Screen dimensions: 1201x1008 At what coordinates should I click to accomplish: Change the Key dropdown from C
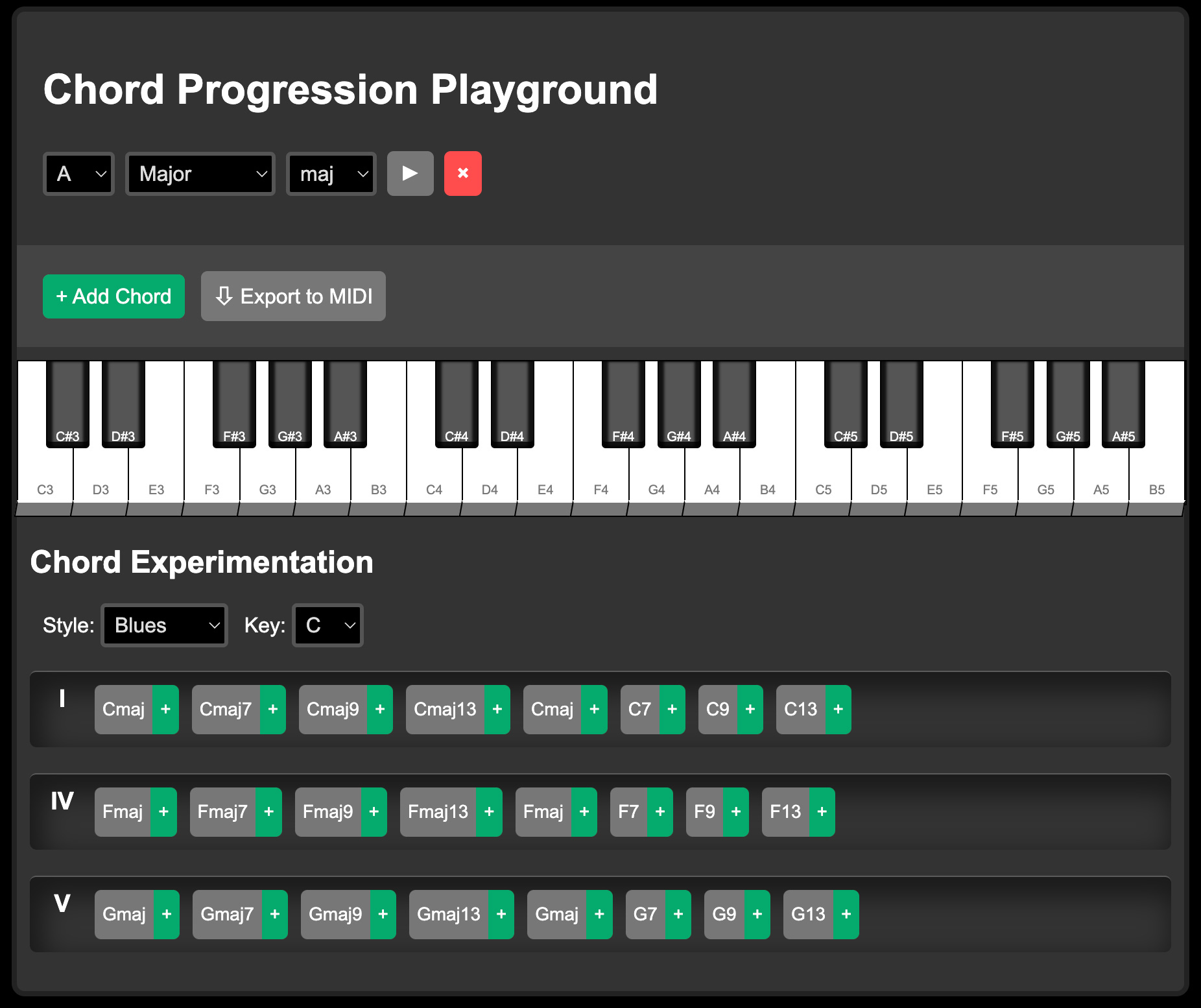[x=327, y=625]
